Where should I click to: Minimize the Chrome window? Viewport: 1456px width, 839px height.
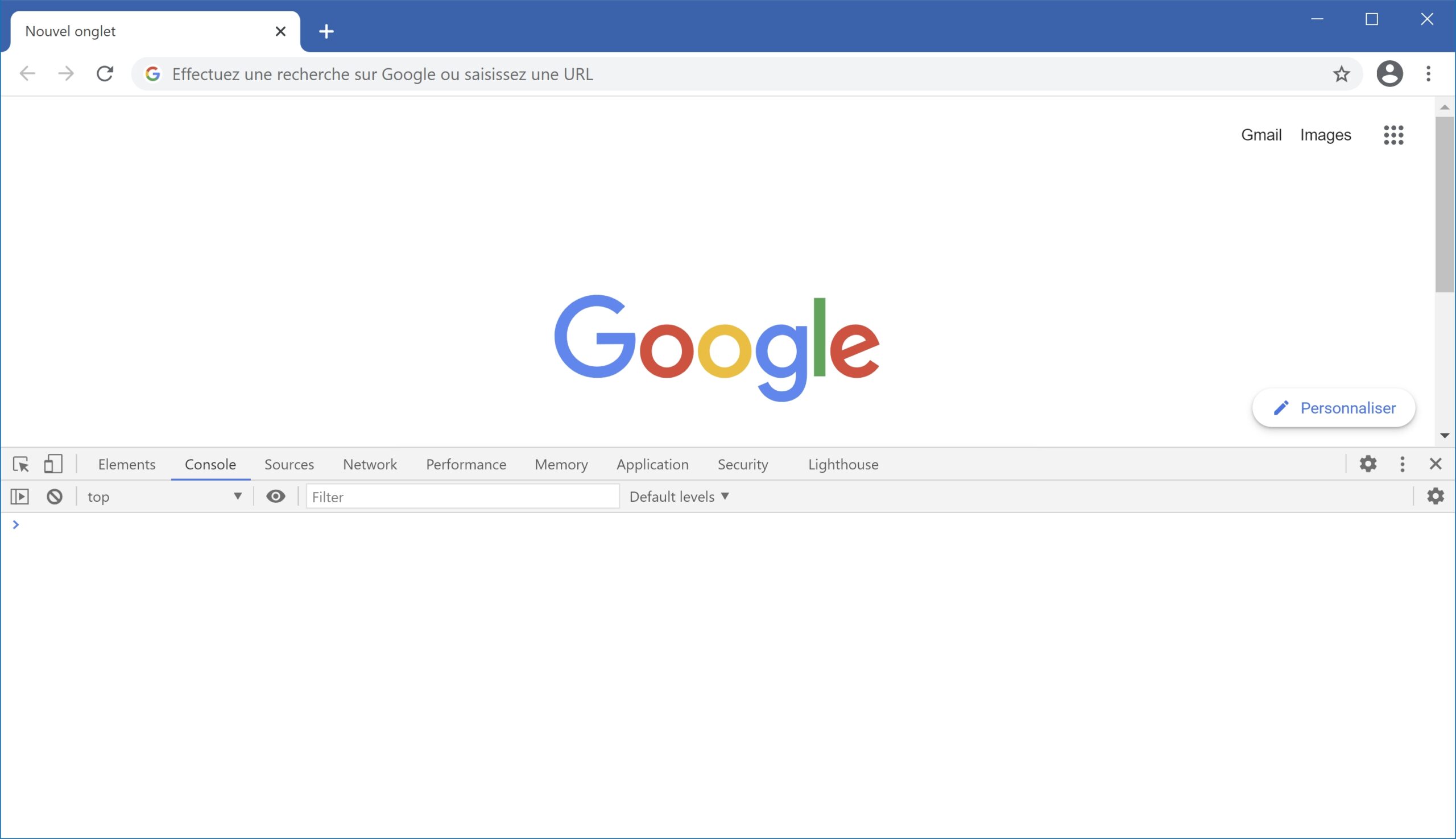tap(1317, 19)
